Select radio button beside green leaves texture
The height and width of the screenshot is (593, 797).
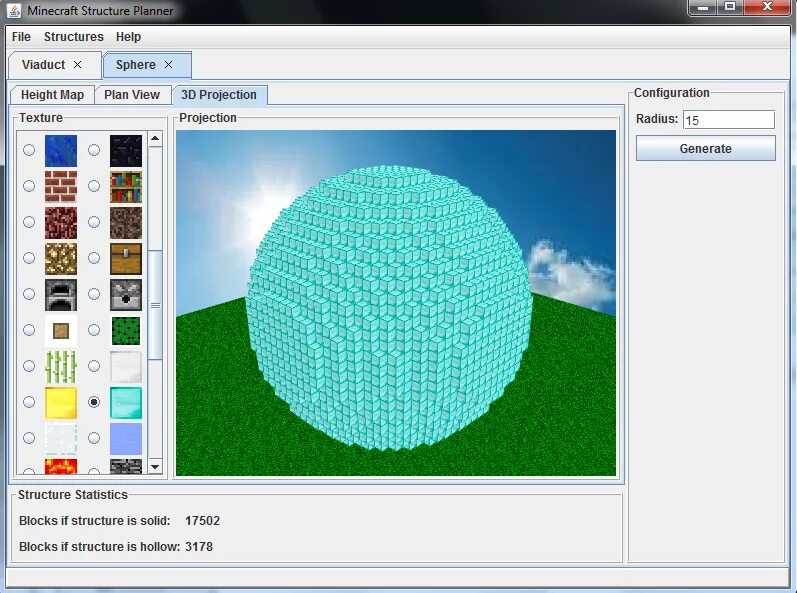click(x=94, y=330)
